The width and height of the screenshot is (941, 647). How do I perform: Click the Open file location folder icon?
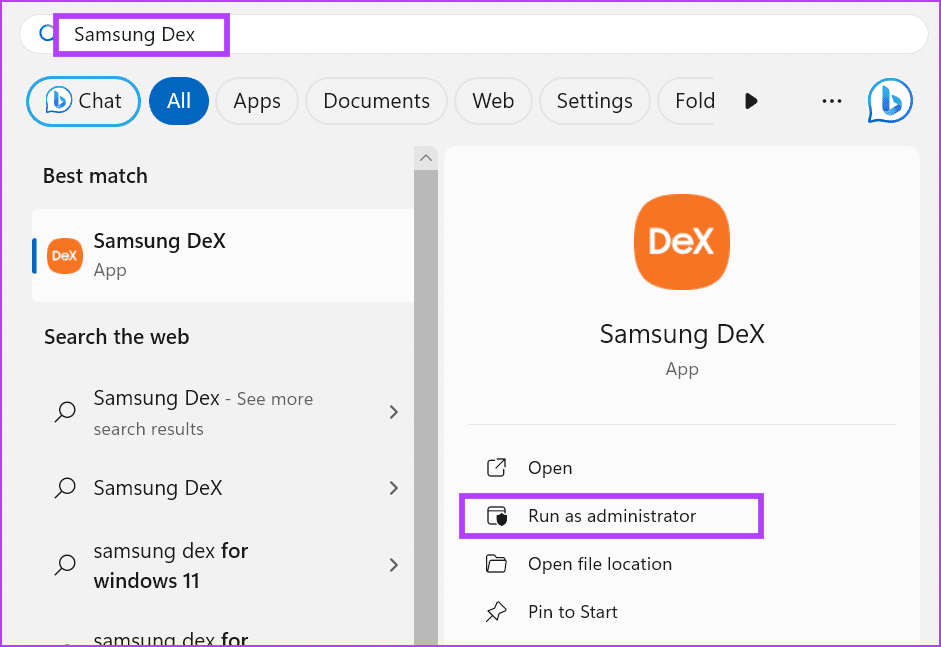tap(496, 564)
